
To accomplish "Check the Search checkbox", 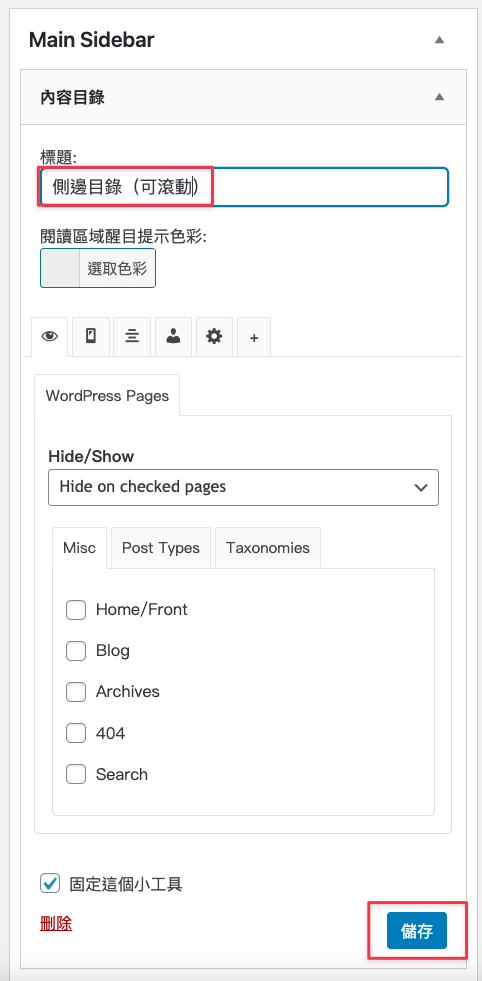I will point(76,775).
